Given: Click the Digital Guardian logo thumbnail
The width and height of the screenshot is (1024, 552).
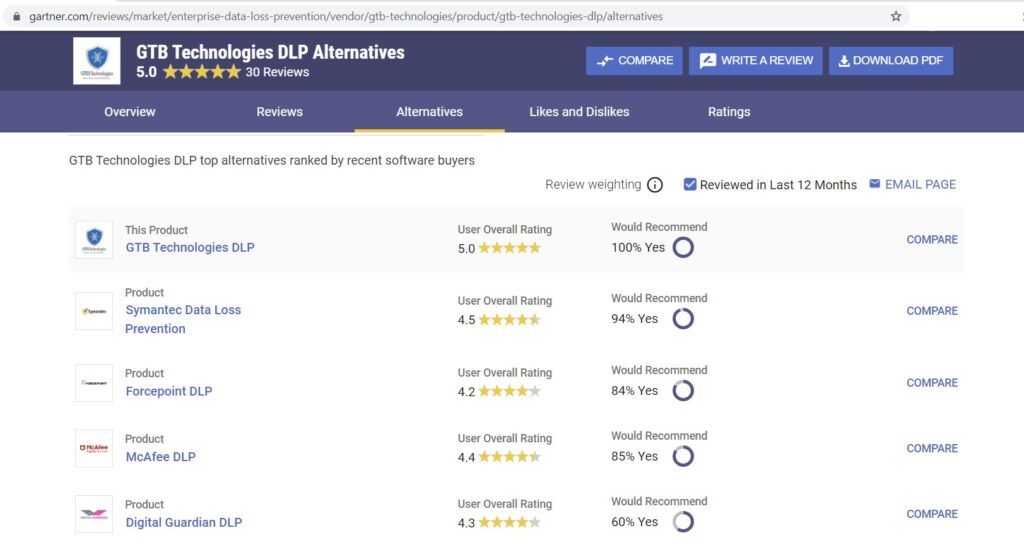Looking at the screenshot, I should [94, 514].
